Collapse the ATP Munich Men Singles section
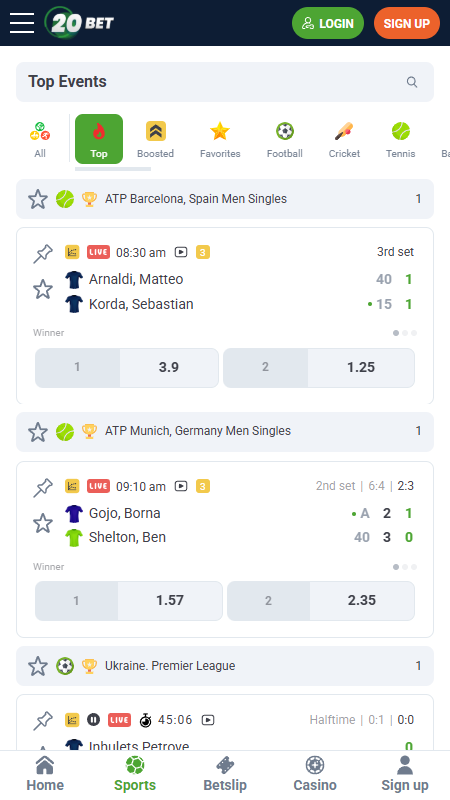The image size is (450, 800). 225,432
